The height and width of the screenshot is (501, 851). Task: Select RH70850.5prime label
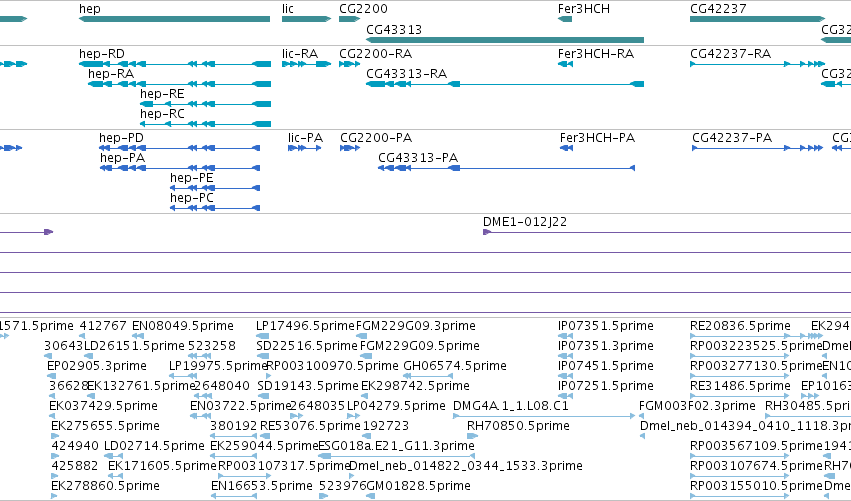518,427
